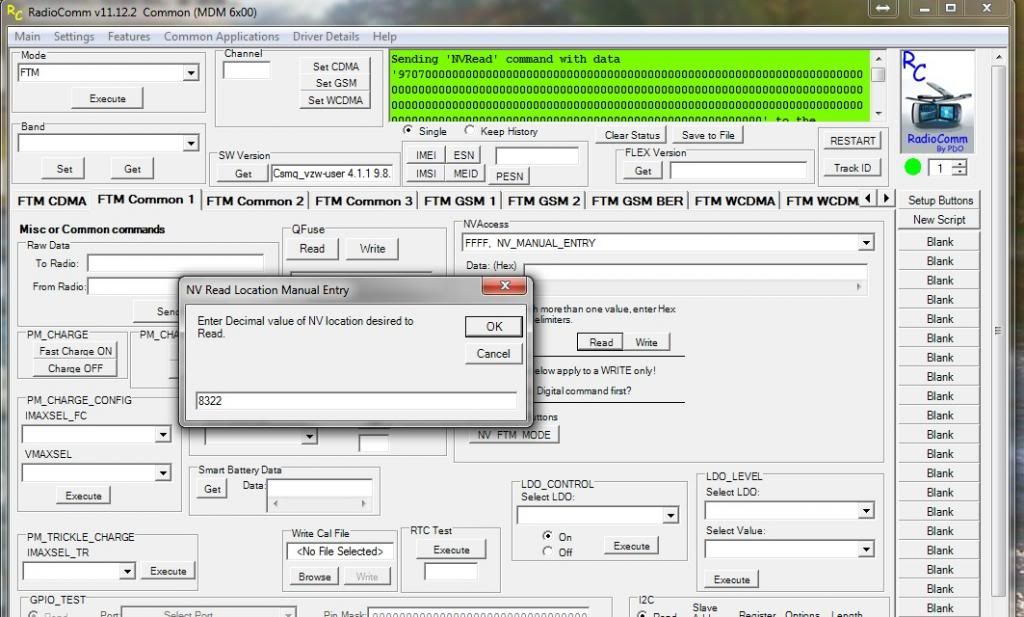Click the Track ID button
This screenshot has height=617, width=1024.
click(852, 168)
